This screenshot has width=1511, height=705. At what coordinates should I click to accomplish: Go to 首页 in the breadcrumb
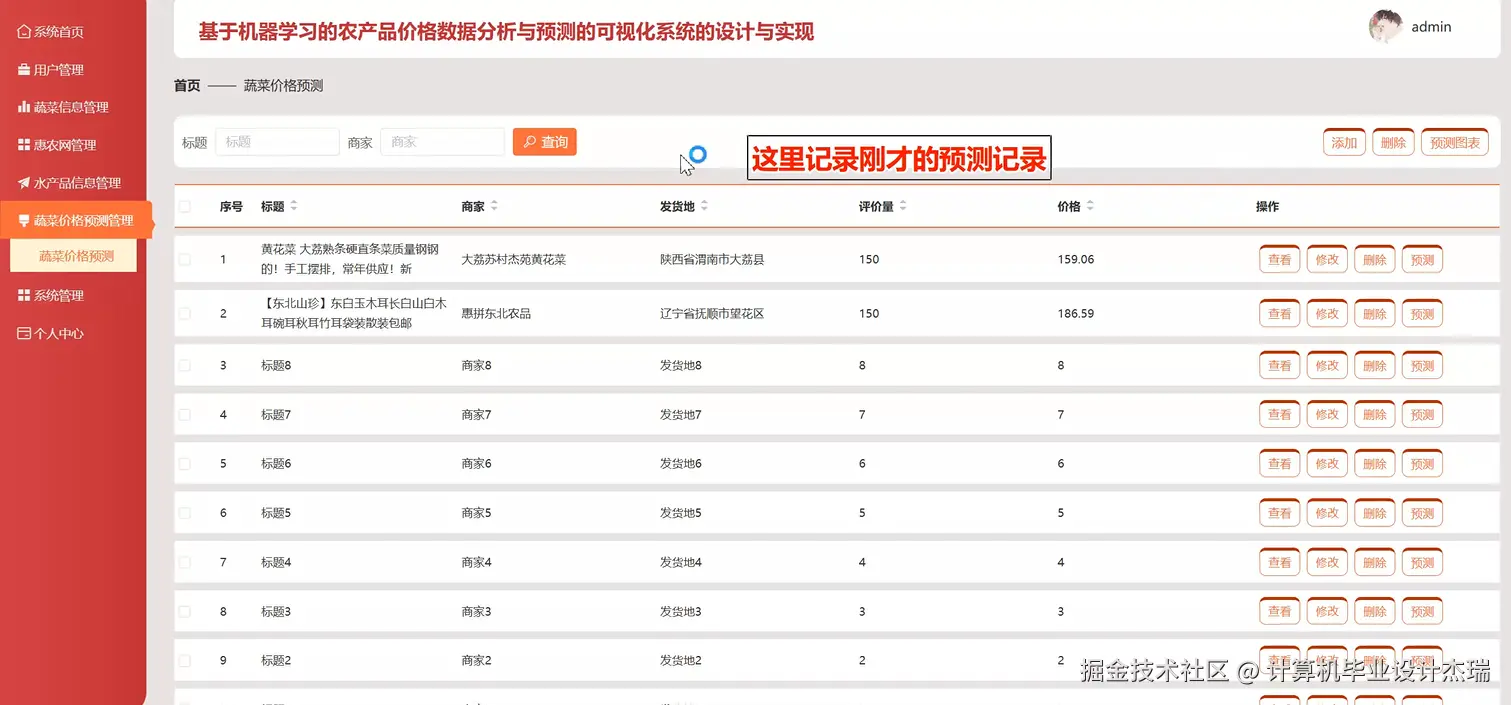186,85
